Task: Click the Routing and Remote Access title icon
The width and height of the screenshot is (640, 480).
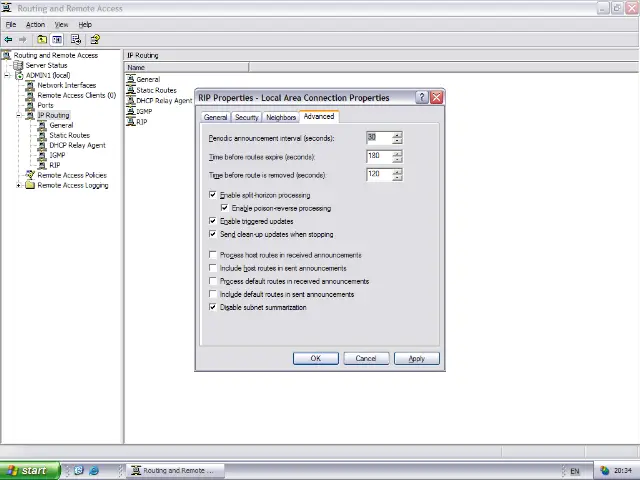Action: [7, 8]
